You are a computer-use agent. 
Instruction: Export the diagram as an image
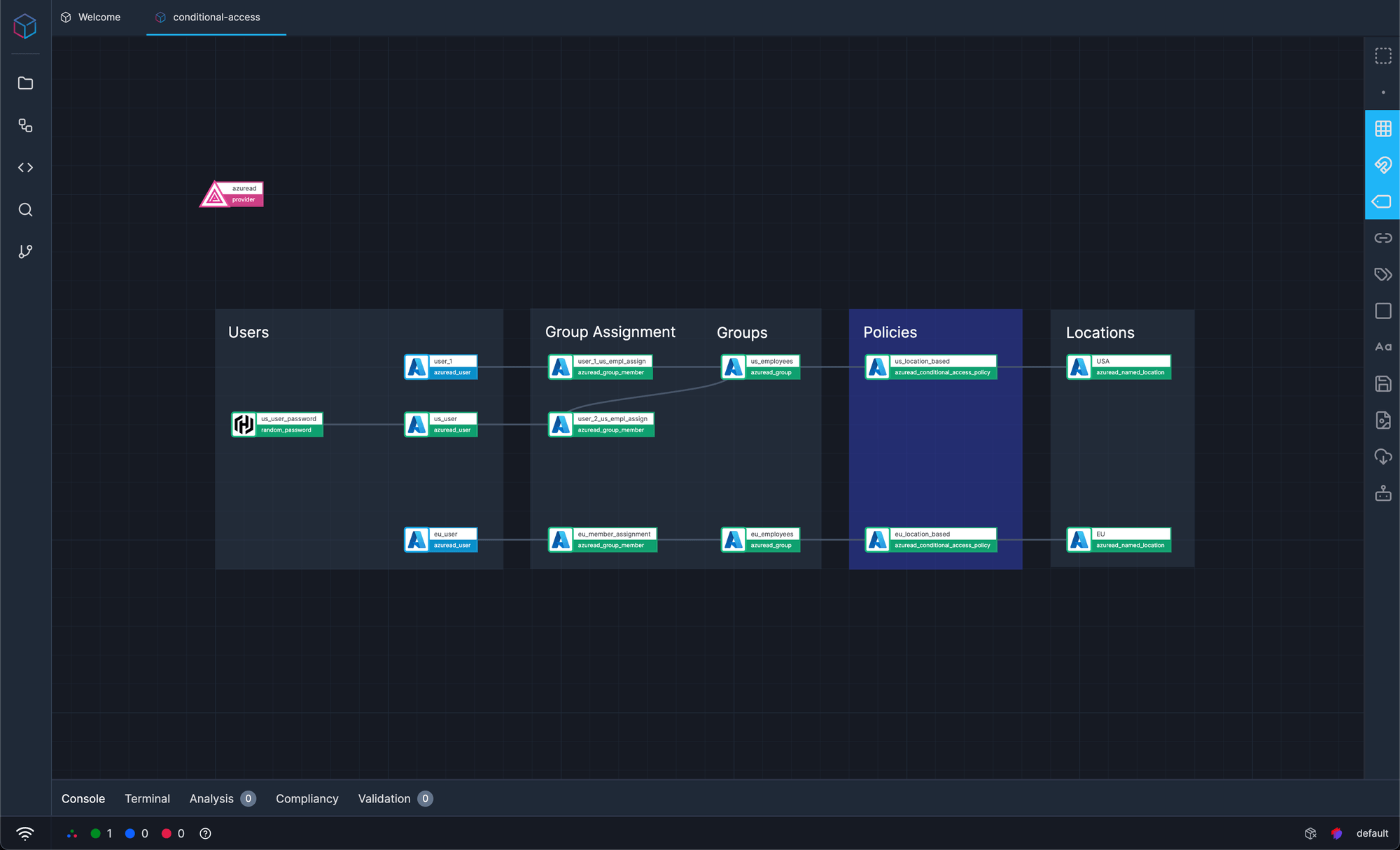1382,420
